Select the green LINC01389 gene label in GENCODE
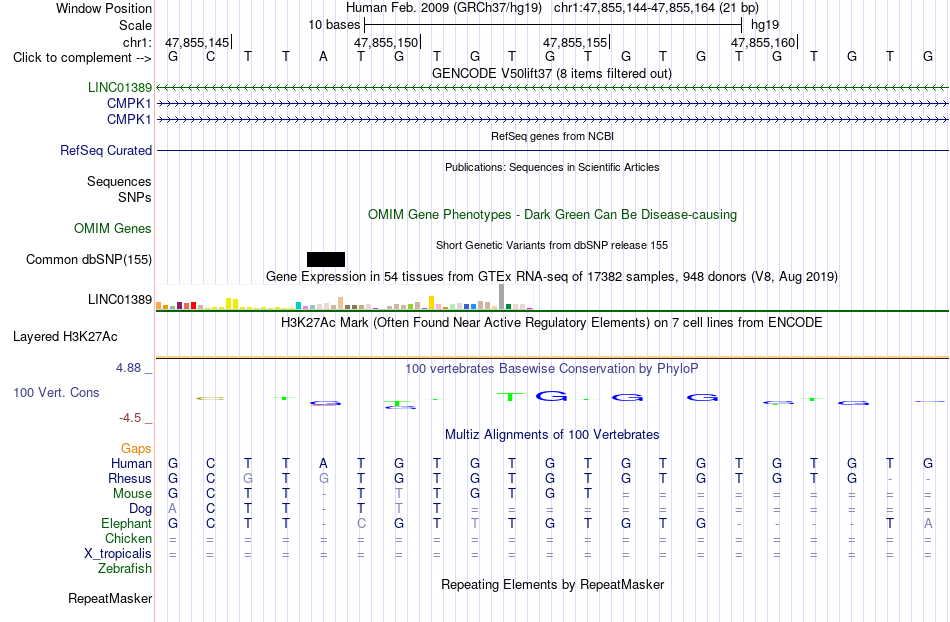Image resolution: width=950 pixels, height=622 pixels. point(120,87)
